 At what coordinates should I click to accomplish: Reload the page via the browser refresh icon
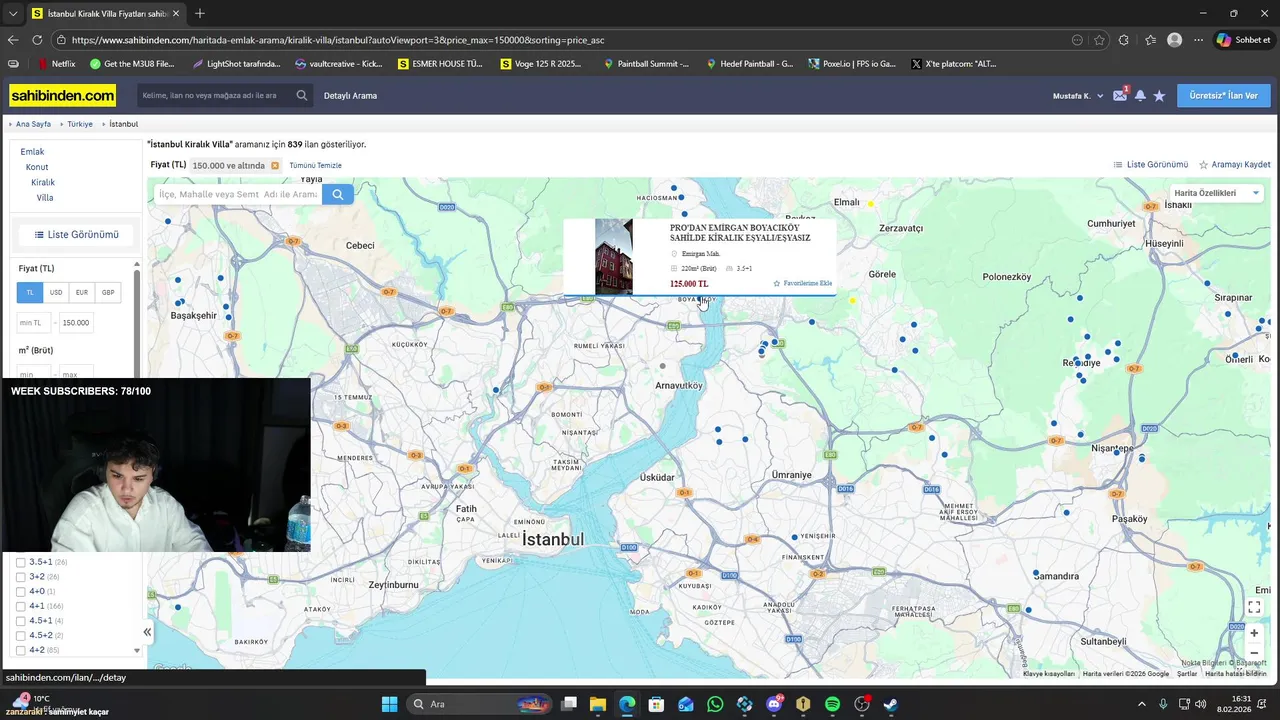click(37, 40)
